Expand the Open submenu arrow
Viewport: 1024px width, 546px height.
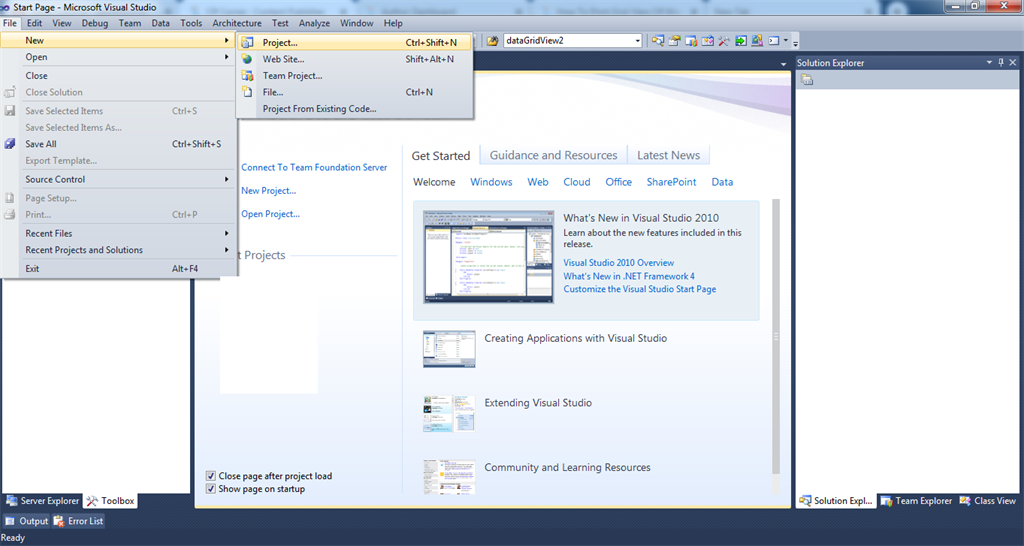click(227, 57)
